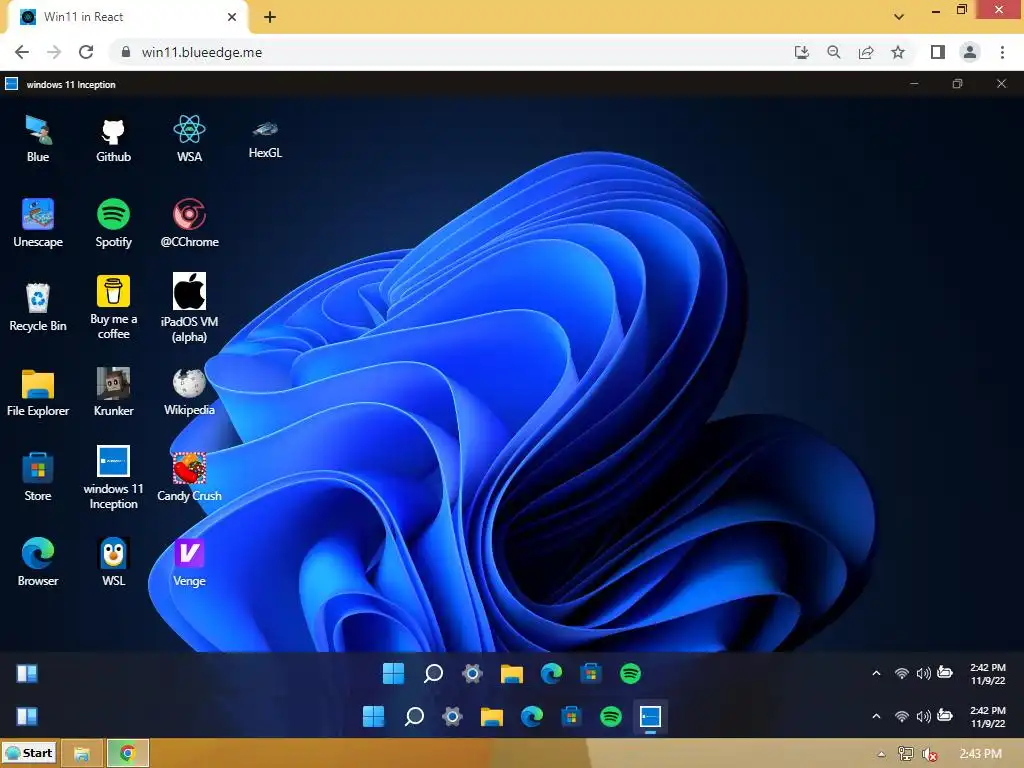Select Inception app in lower inner taskbar
Image resolution: width=1024 pixels, height=768 pixels.
pos(650,716)
